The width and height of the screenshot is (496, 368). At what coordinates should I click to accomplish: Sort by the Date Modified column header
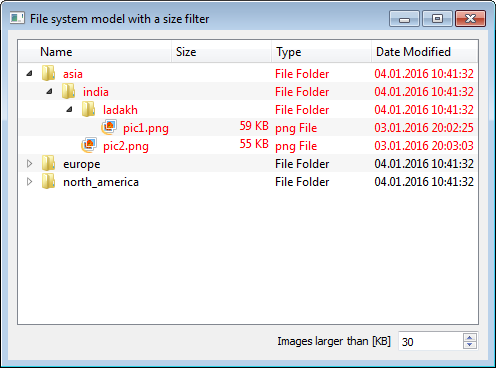(425, 52)
